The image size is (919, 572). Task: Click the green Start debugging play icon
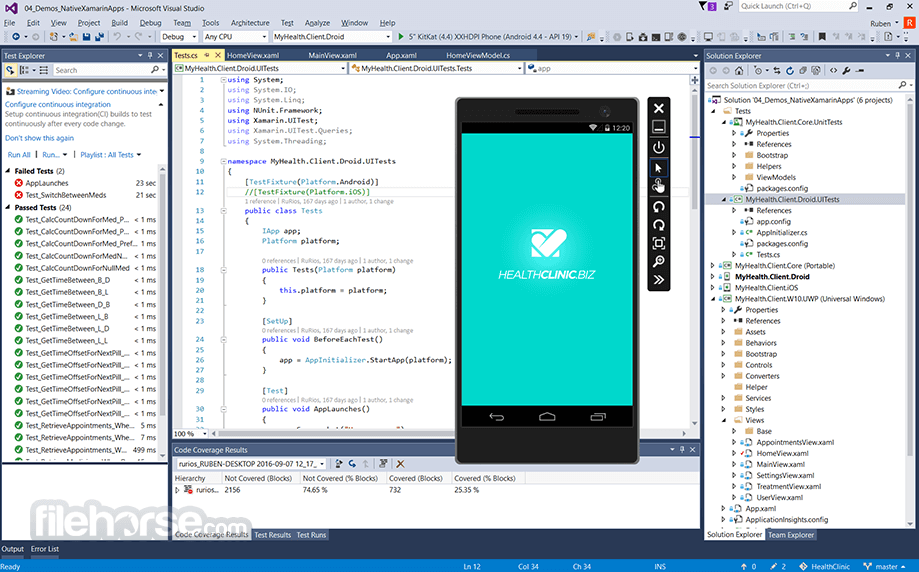click(401, 36)
